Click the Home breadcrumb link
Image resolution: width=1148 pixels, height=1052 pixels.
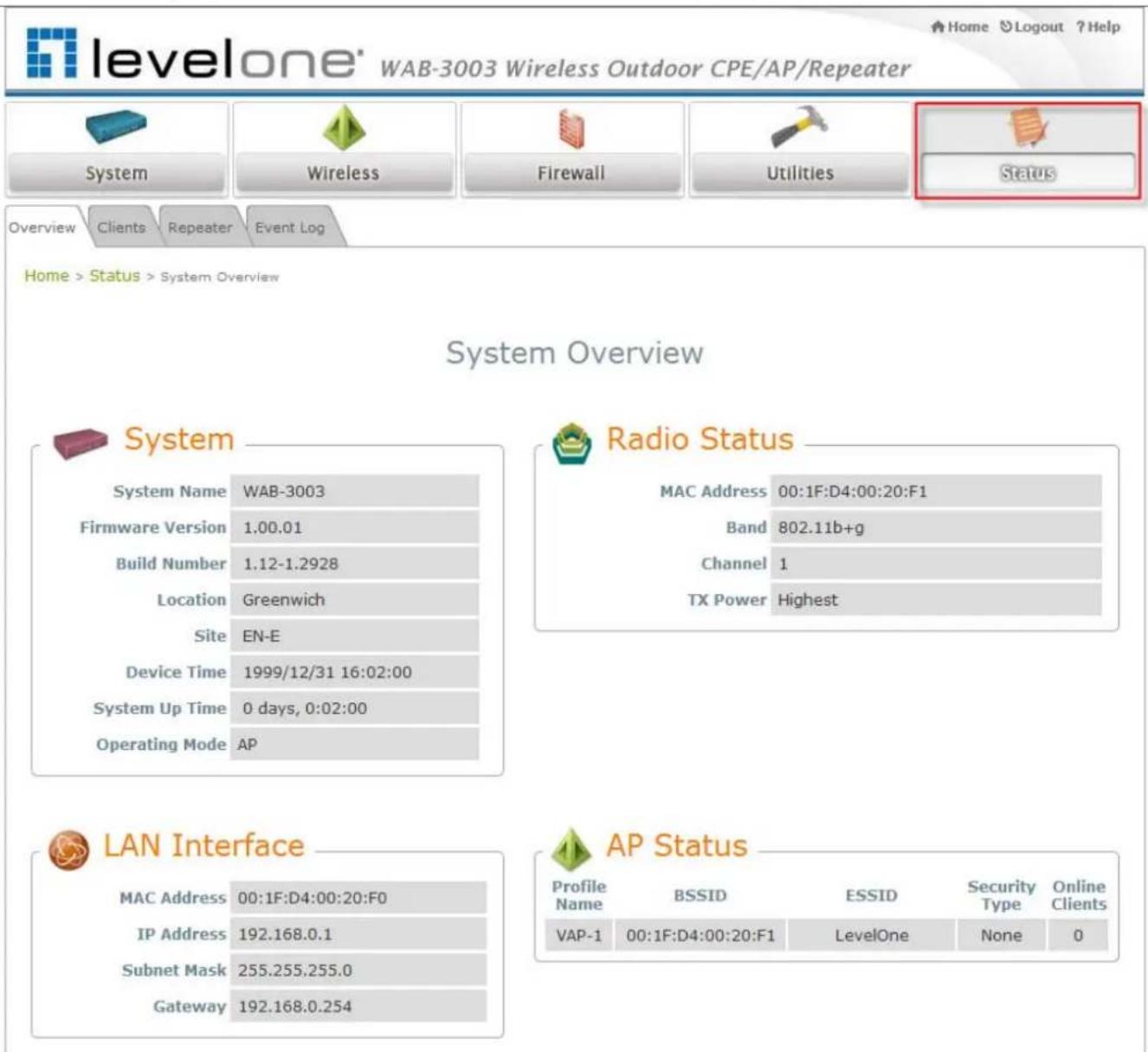pyautogui.click(x=47, y=275)
